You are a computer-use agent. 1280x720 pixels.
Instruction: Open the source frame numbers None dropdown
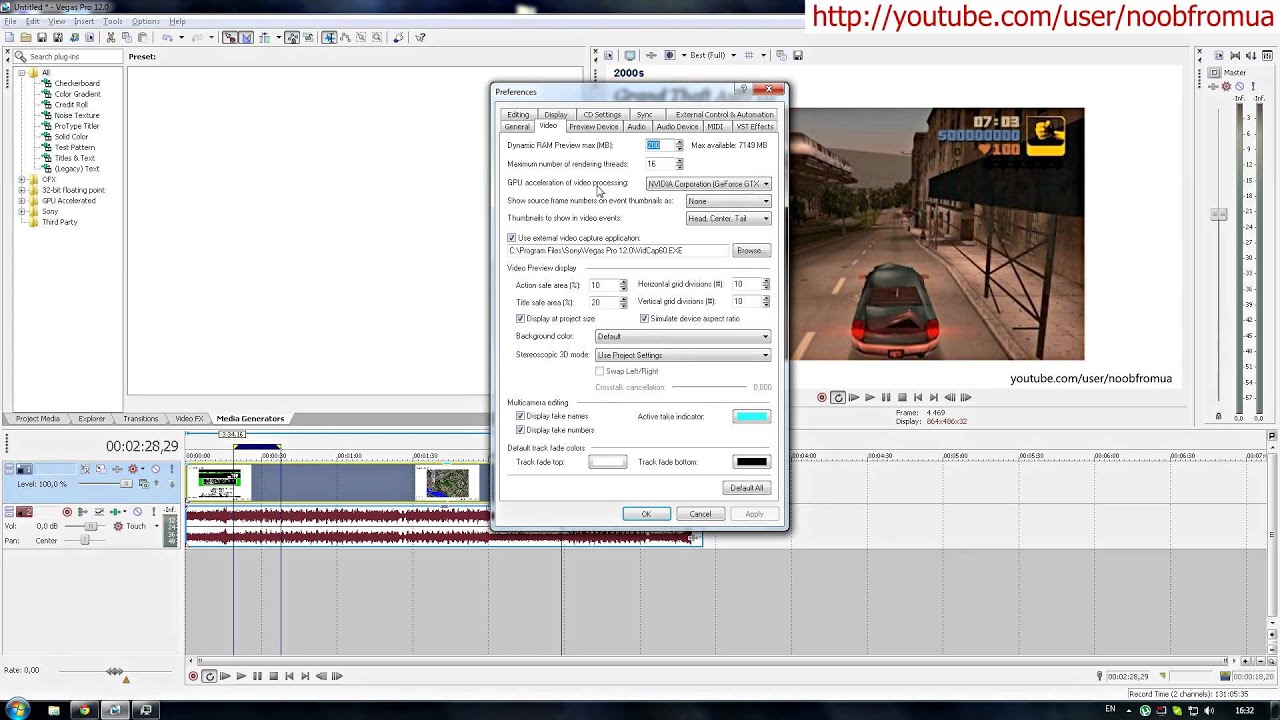(x=728, y=201)
